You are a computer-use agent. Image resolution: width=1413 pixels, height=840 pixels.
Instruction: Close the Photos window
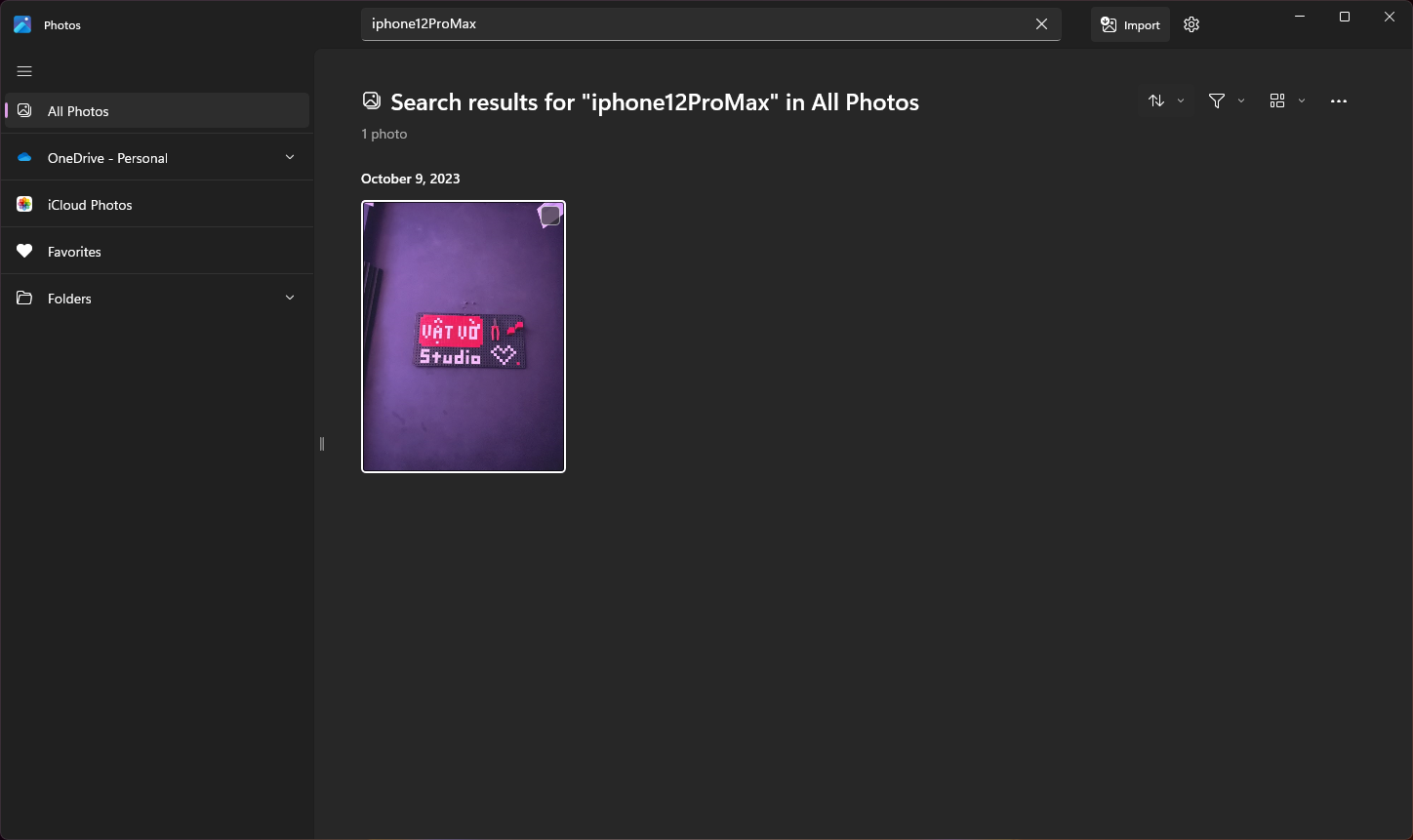1390,17
